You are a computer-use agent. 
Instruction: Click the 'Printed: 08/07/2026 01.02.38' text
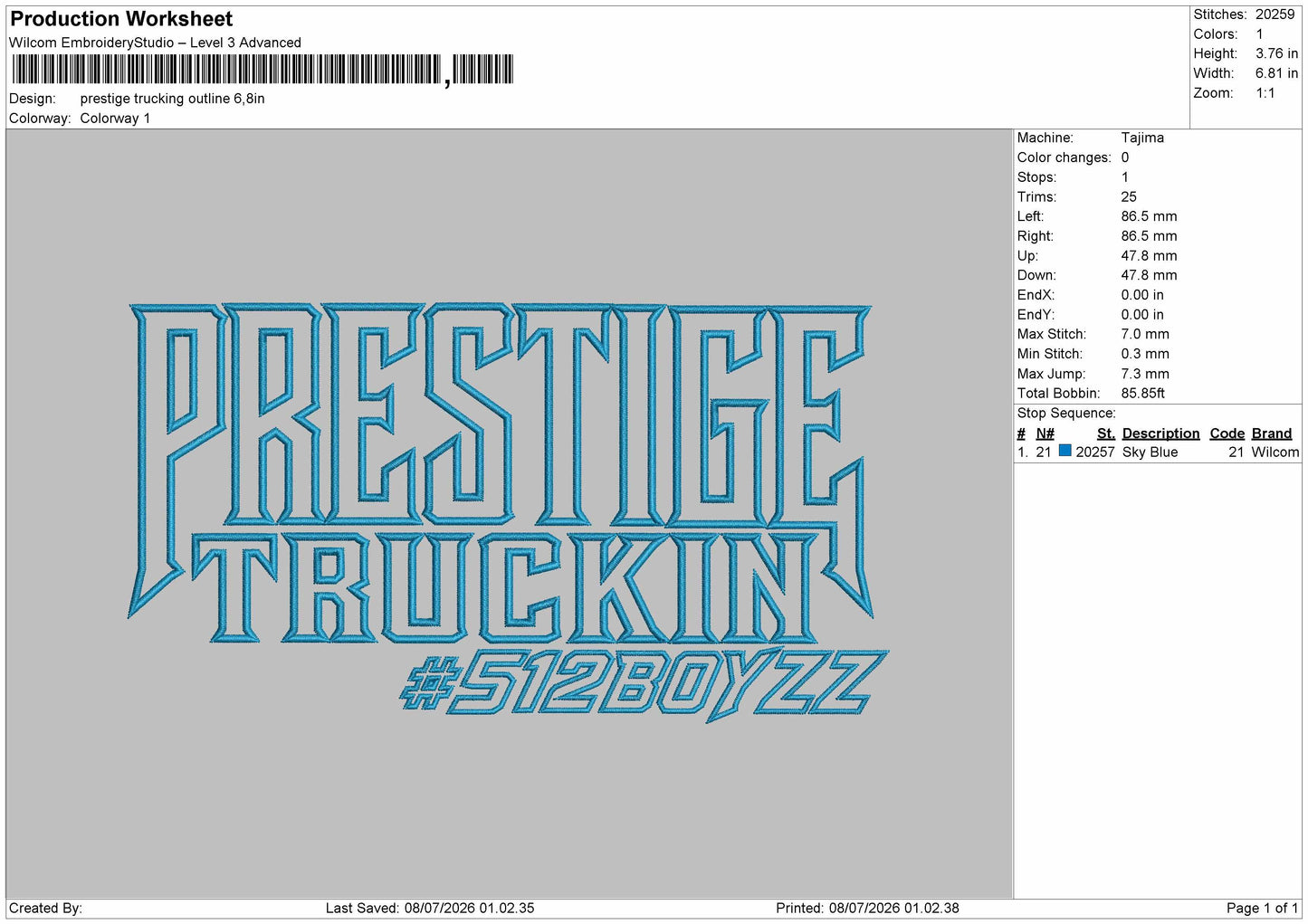tap(867, 909)
